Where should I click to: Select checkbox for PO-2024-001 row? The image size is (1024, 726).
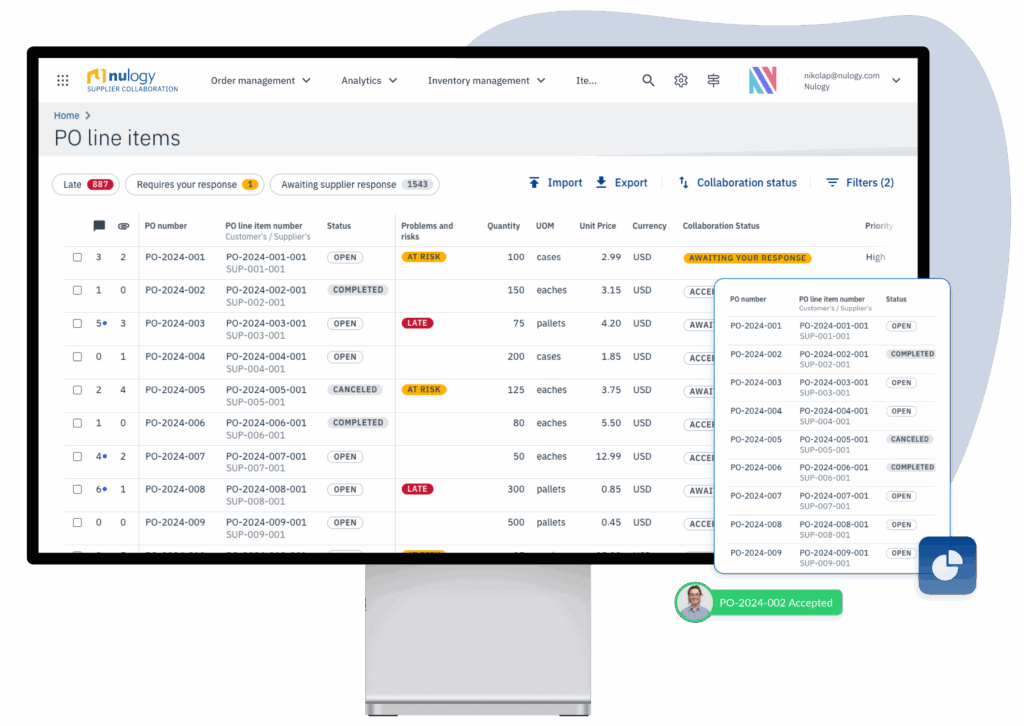coord(78,258)
